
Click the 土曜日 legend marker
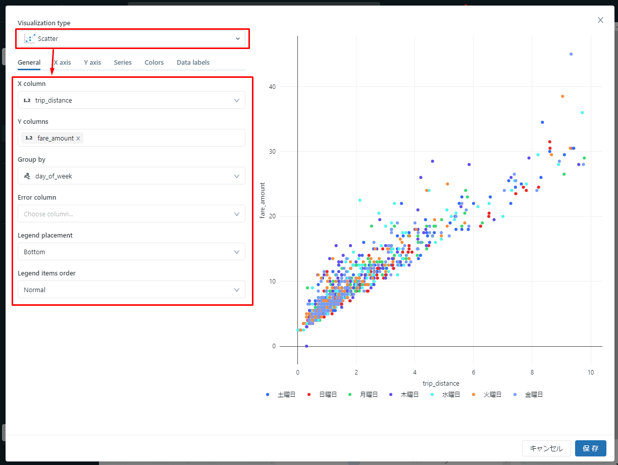[x=268, y=395]
